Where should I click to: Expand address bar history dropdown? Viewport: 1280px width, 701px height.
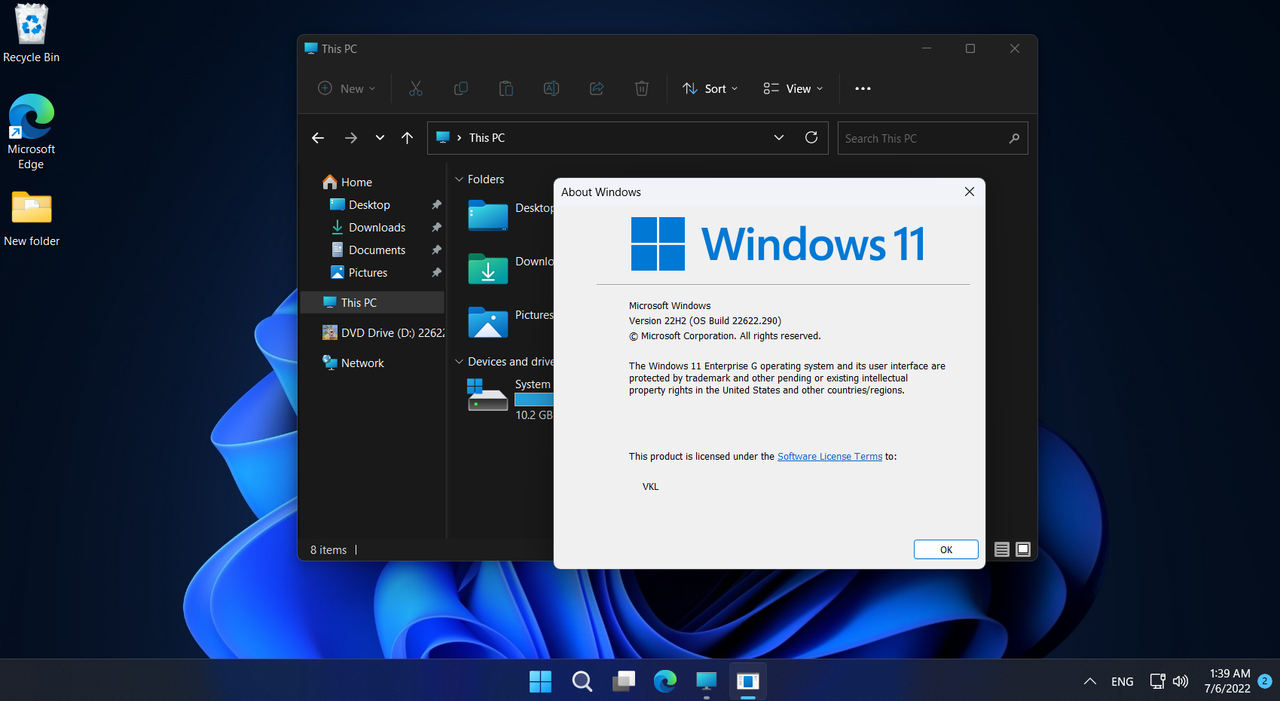coord(779,137)
